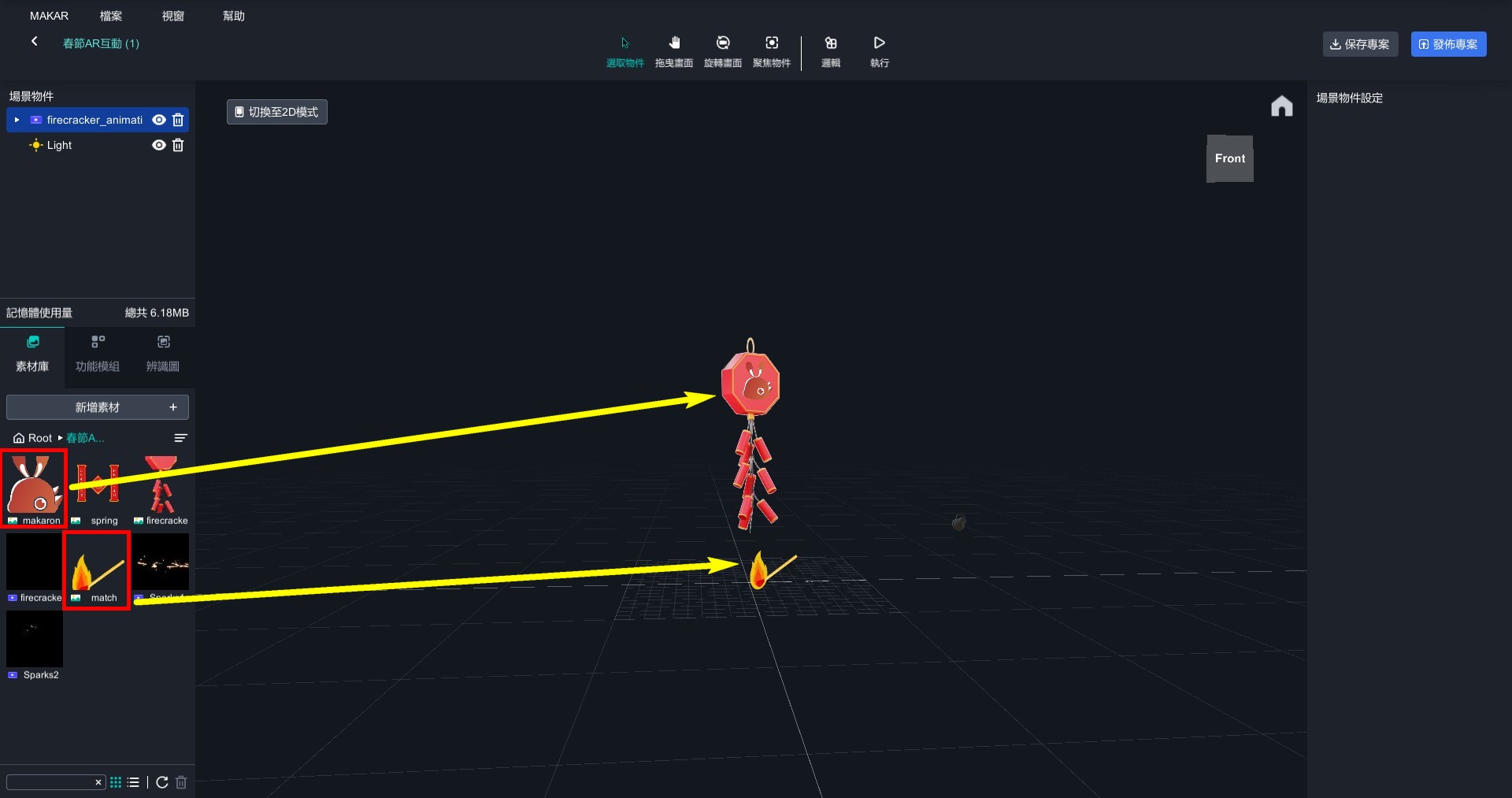Reset view with the home icon
The image size is (1512, 798).
point(1281,106)
